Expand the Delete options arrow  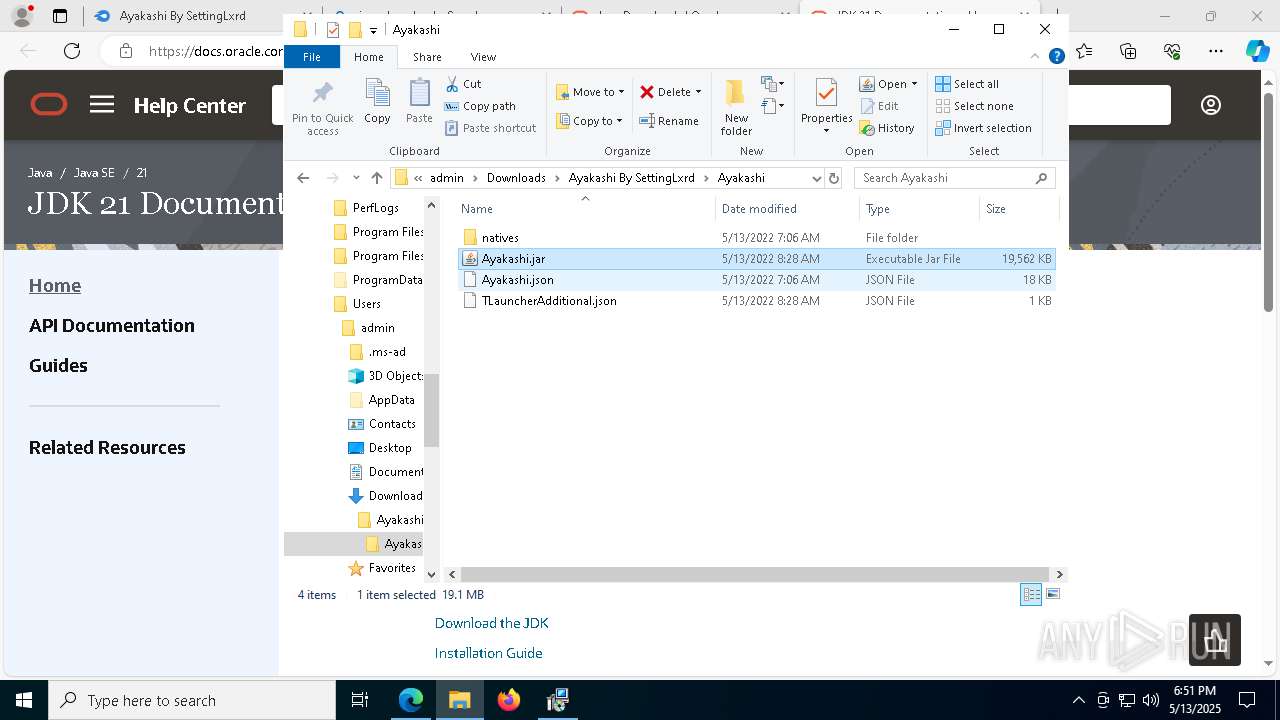(698, 92)
